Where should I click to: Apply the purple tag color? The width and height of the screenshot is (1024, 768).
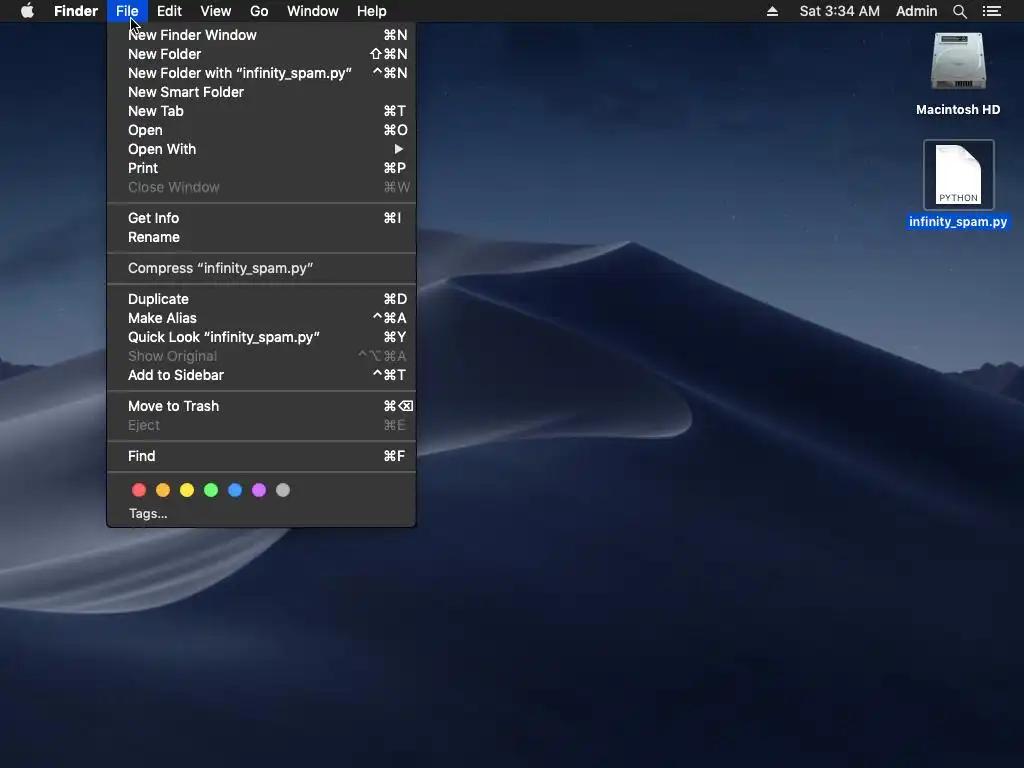point(259,490)
